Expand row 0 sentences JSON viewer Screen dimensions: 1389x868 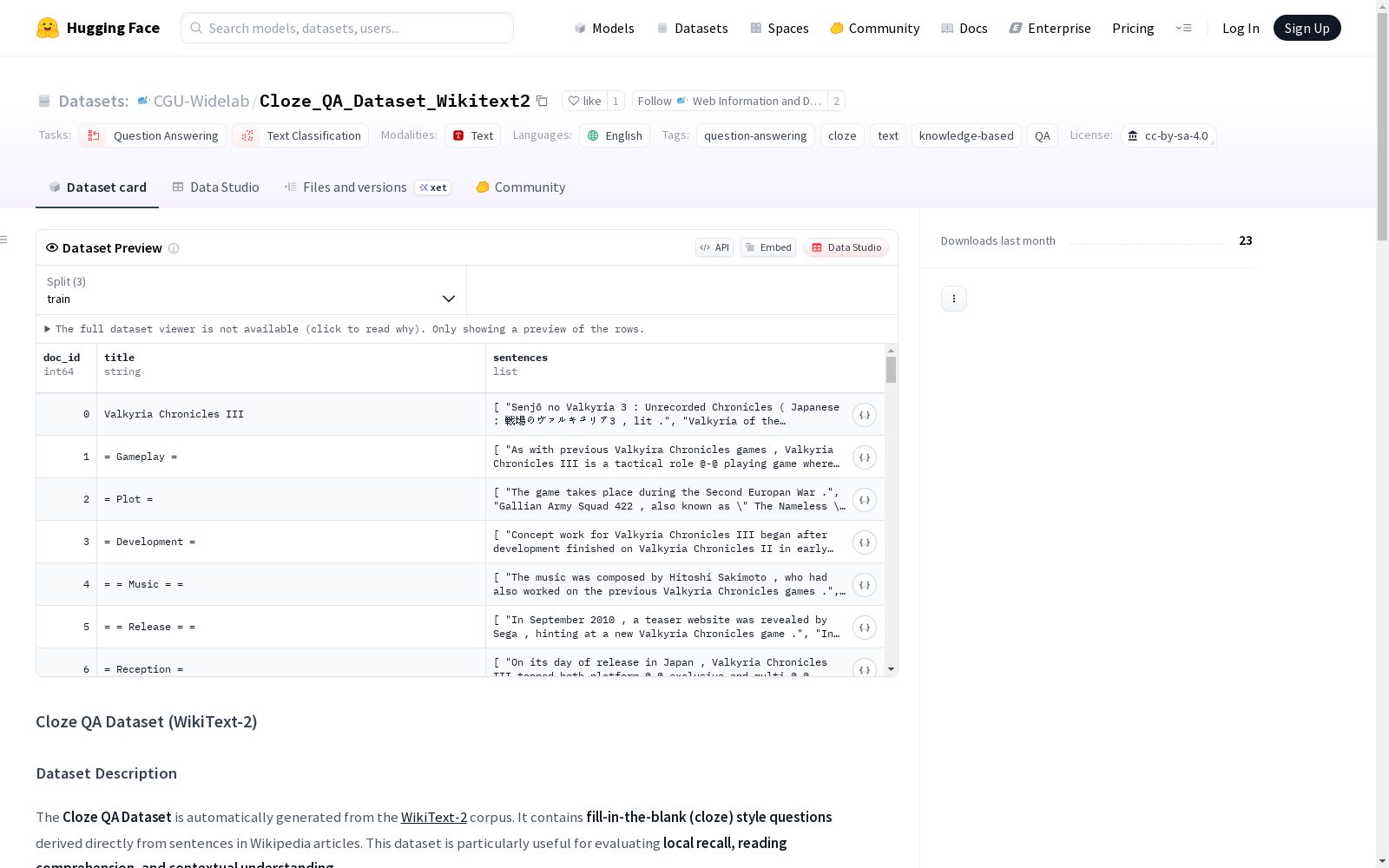coord(865,415)
